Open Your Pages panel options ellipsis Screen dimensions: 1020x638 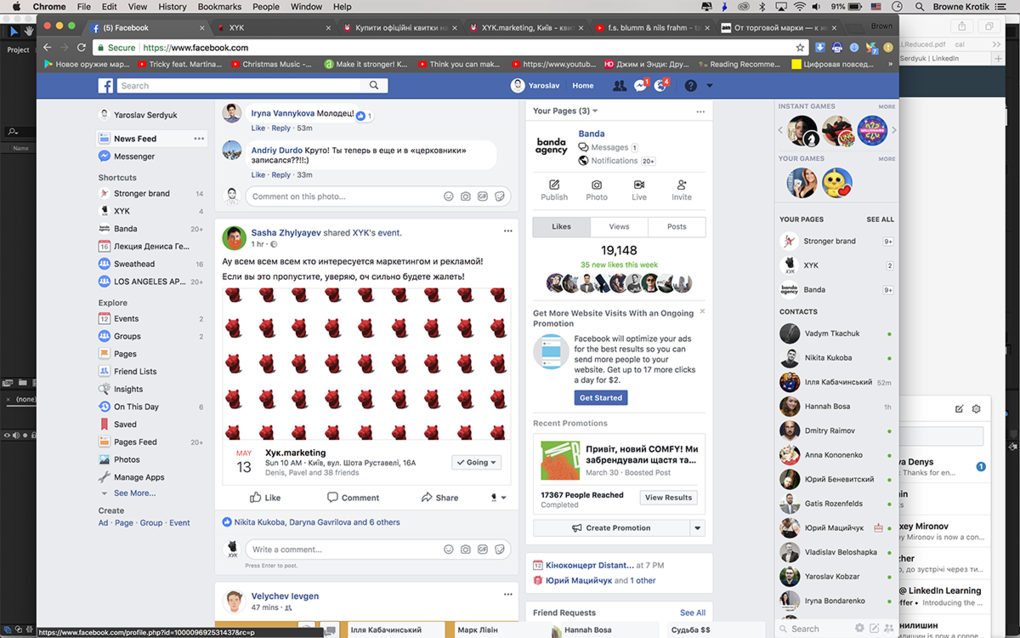[701, 111]
